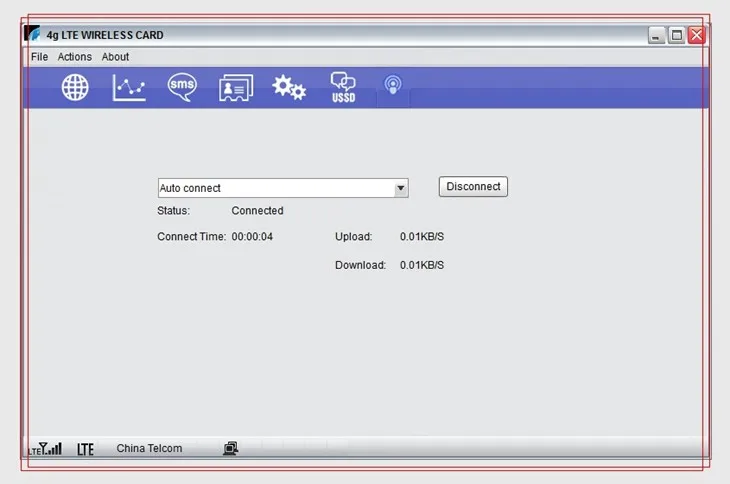Screen dimensions: 730x484
Task: Open the Actions menu
Action: [74, 57]
